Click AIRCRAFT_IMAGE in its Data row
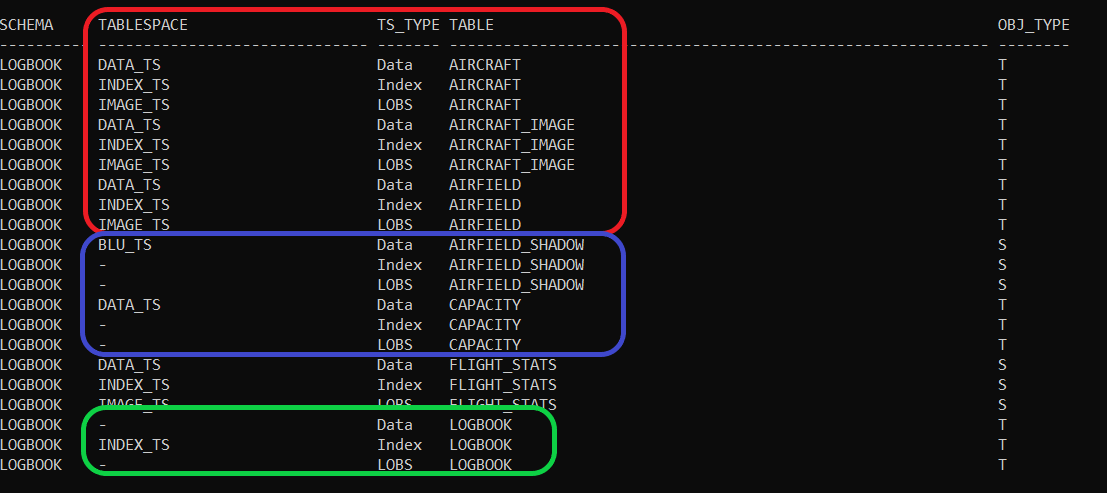This screenshot has width=1107, height=493. click(x=512, y=125)
